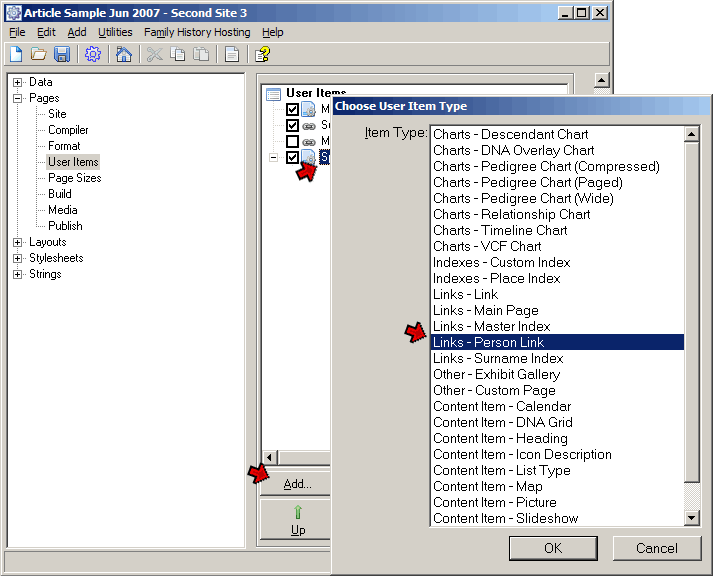
Task: Toggle the second checked link item checkbox
Action: point(292,126)
